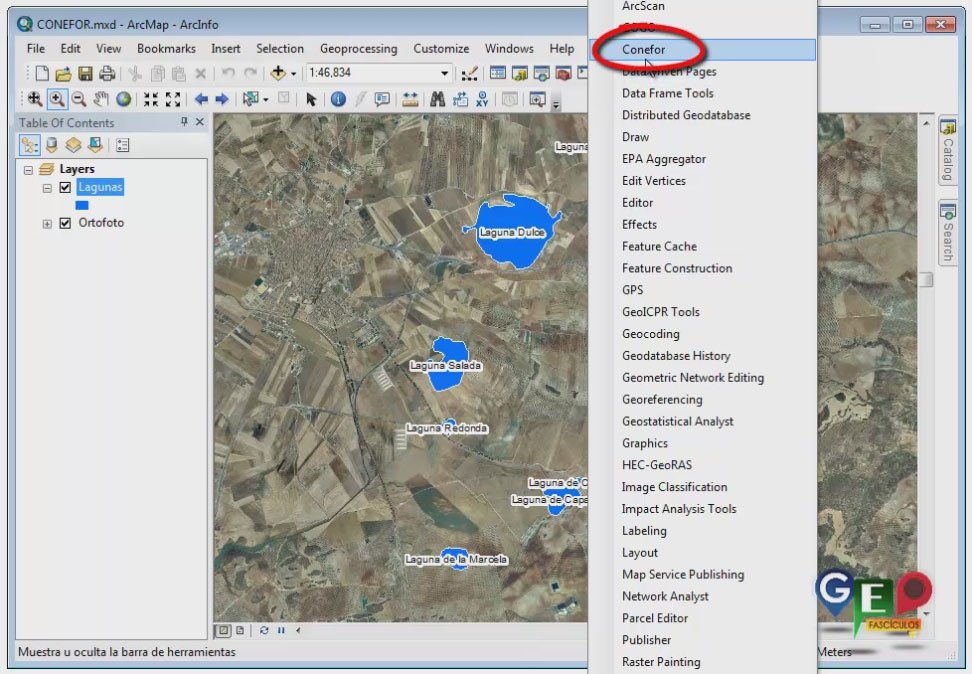Toggle visibility of Ortofoto layer
The image size is (972, 674).
[65, 223]
